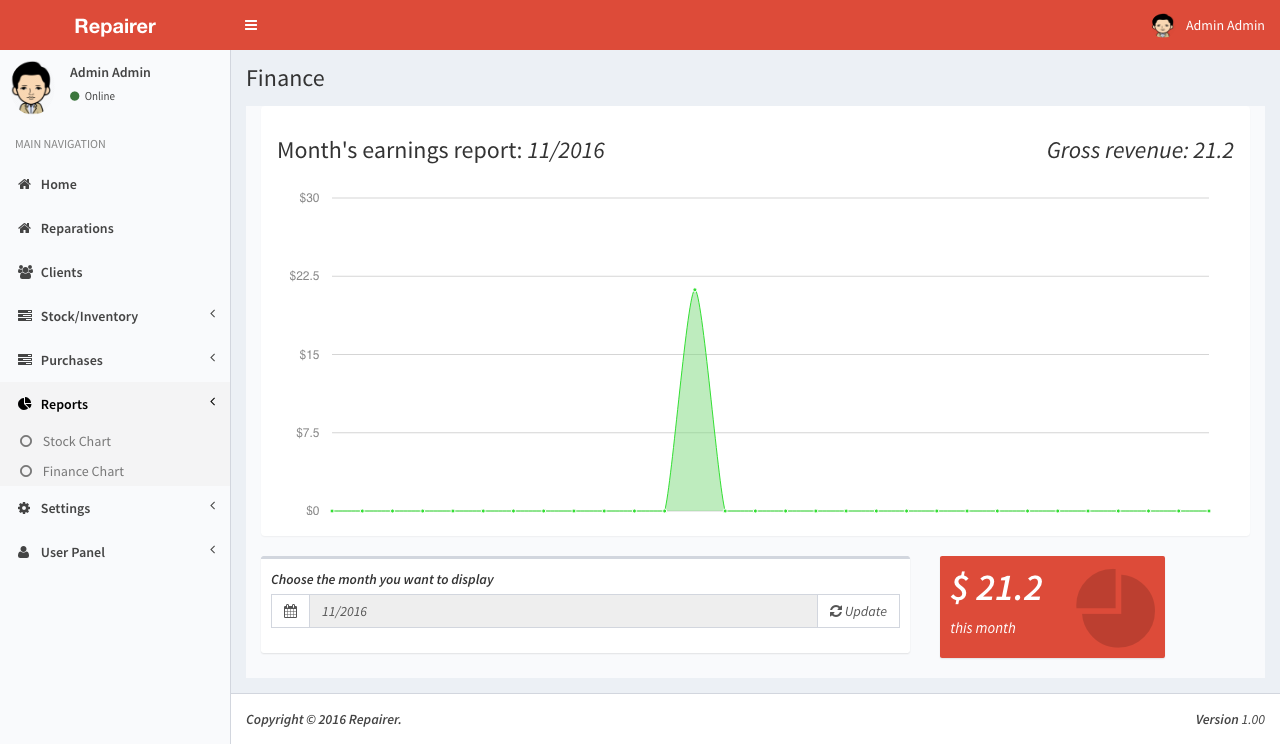1280x744 pixels.
Task: Click the month input field showing 11/2016
Action: (562, 611)
